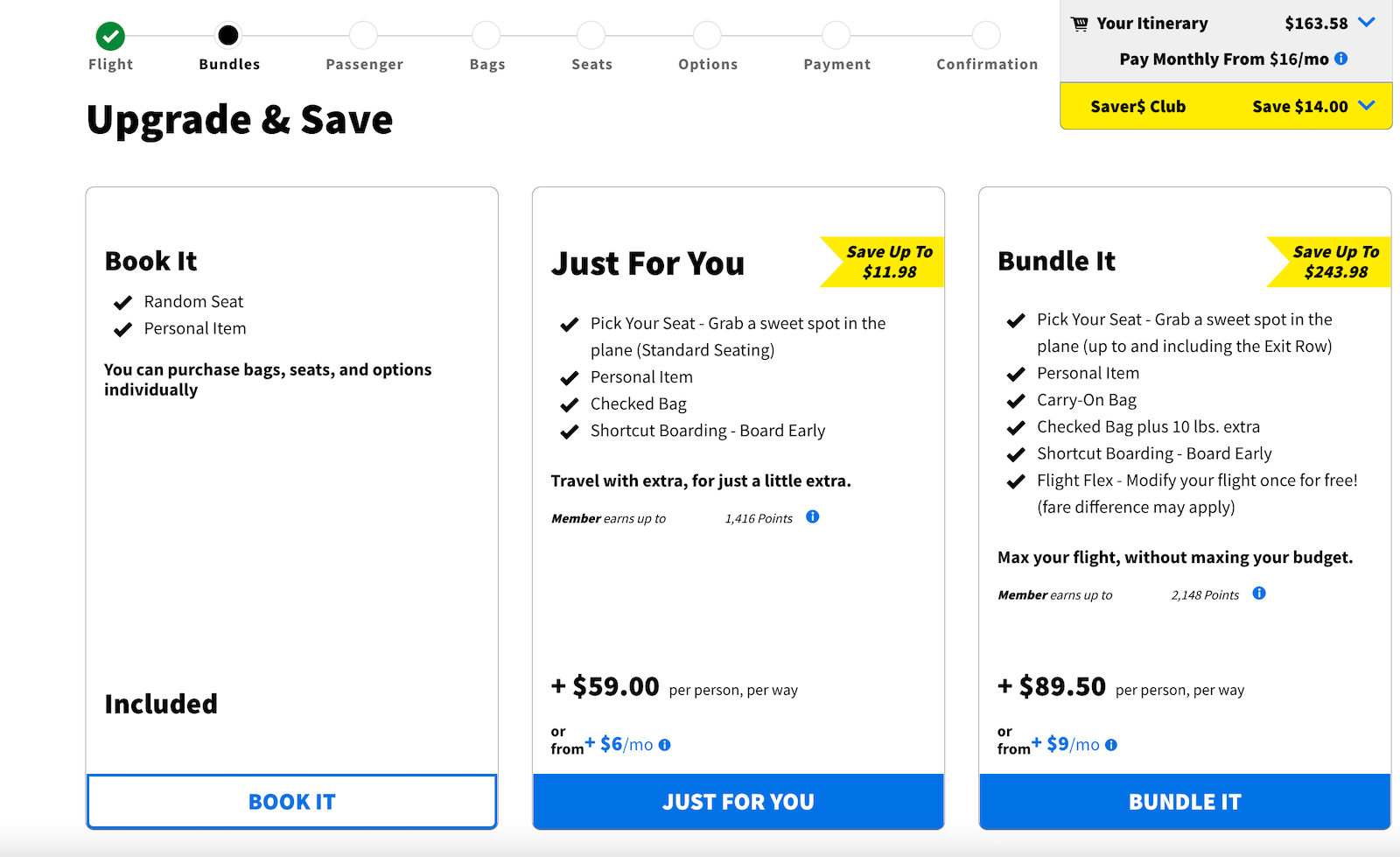The image size is (1400, 857).
Task: Choose the BUNDLE IT option
Action: [x=1184, y=801]
